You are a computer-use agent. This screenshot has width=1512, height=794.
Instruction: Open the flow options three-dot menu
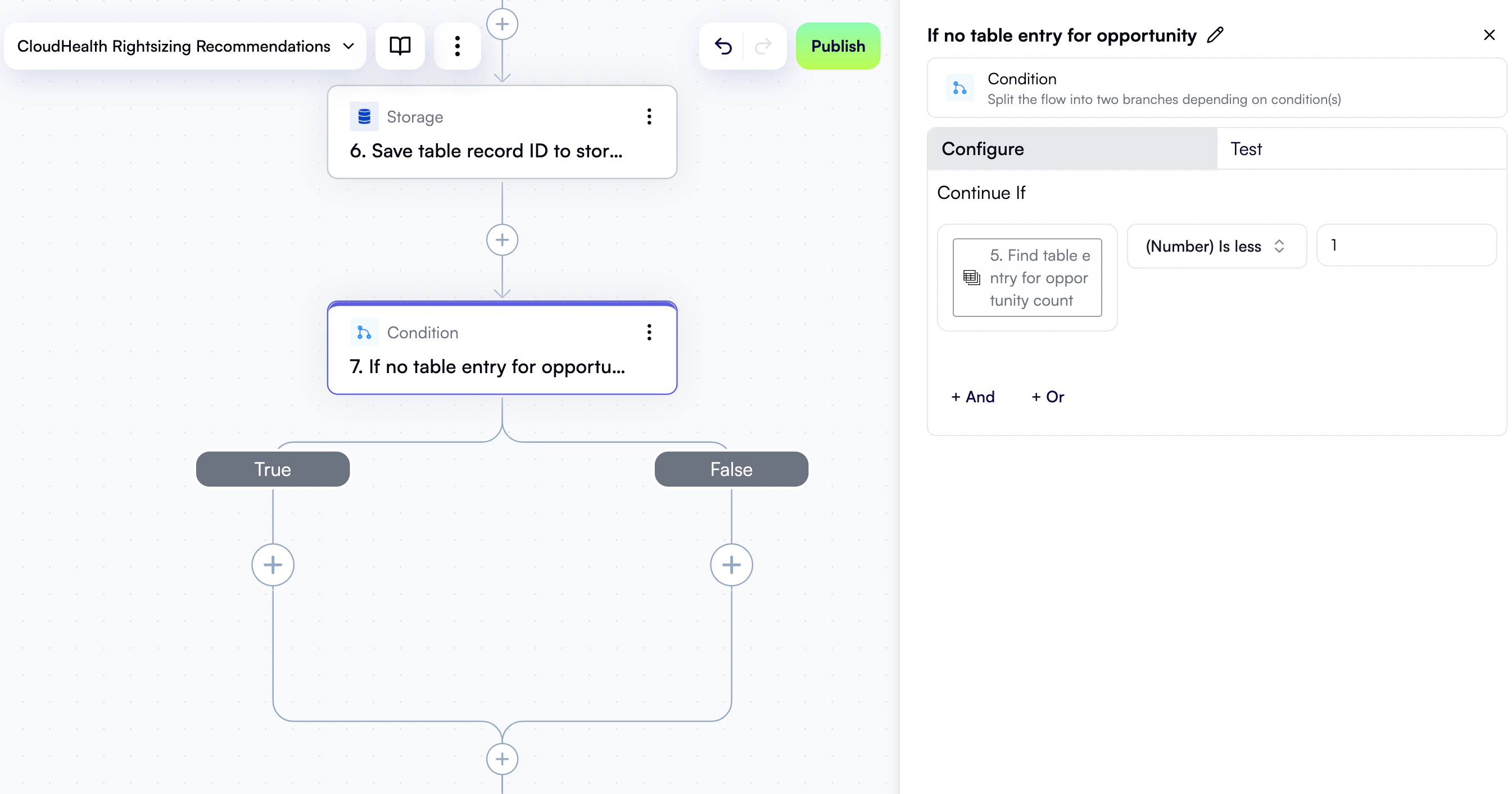457,46
